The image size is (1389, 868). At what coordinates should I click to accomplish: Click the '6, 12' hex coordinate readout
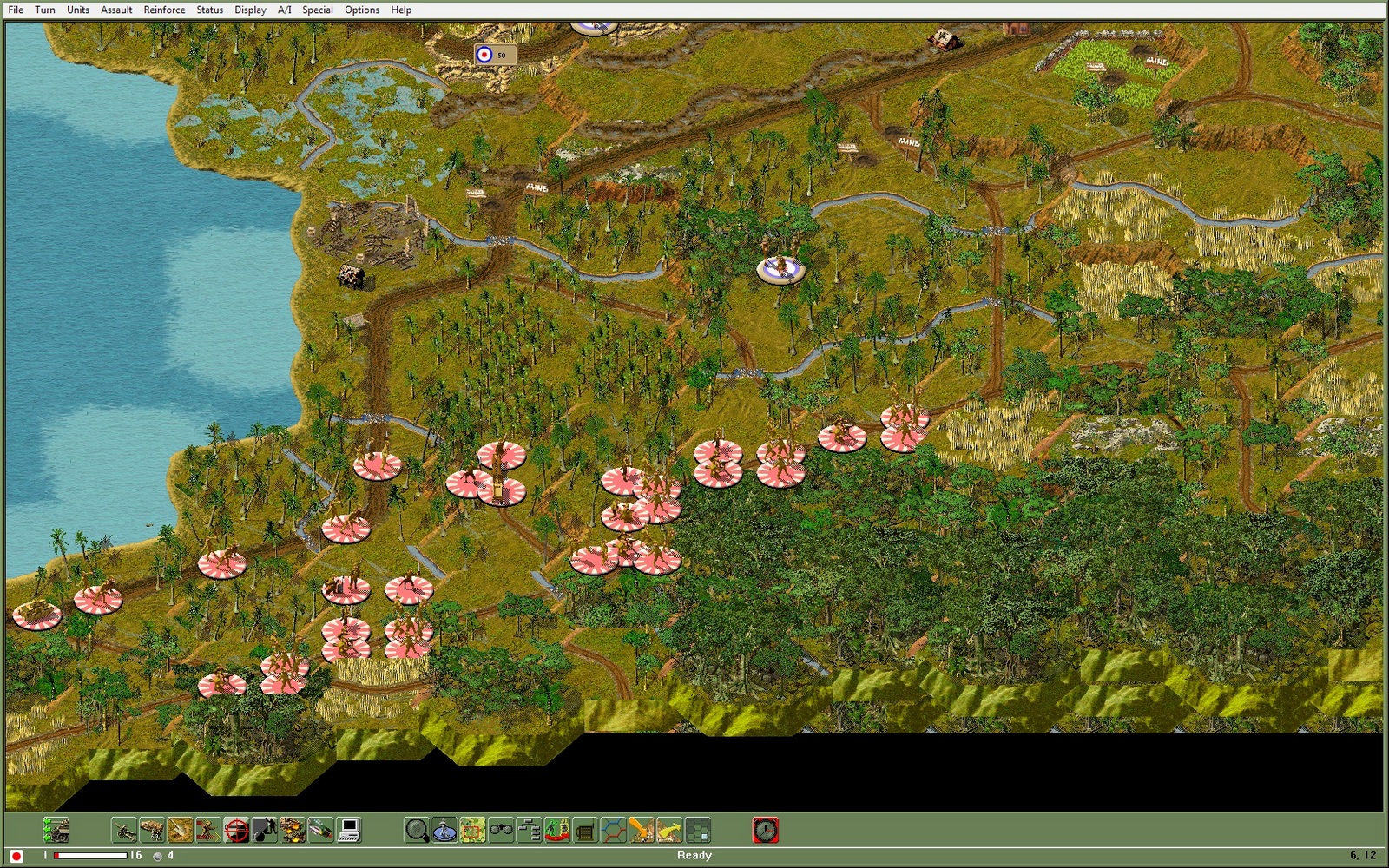pos(1363,855)
